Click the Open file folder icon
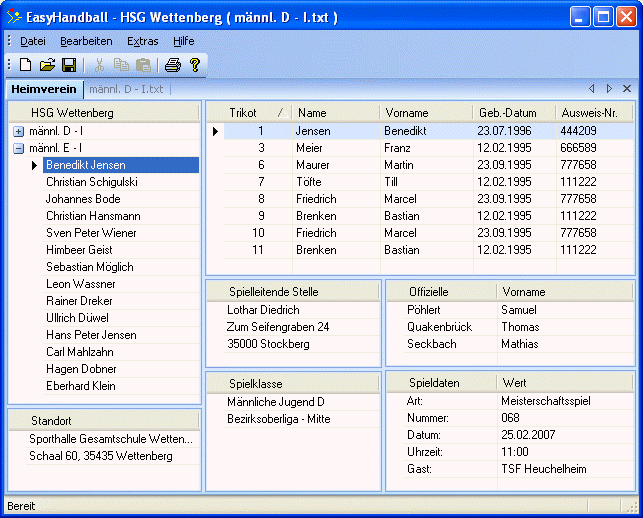The width and height of the screenshot is (643, 518). (47, 65)
